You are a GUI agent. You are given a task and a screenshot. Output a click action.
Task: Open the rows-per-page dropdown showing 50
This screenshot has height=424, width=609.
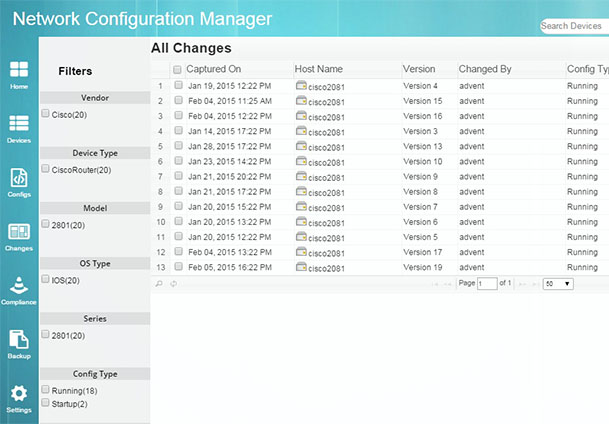[x=558, y=284]
